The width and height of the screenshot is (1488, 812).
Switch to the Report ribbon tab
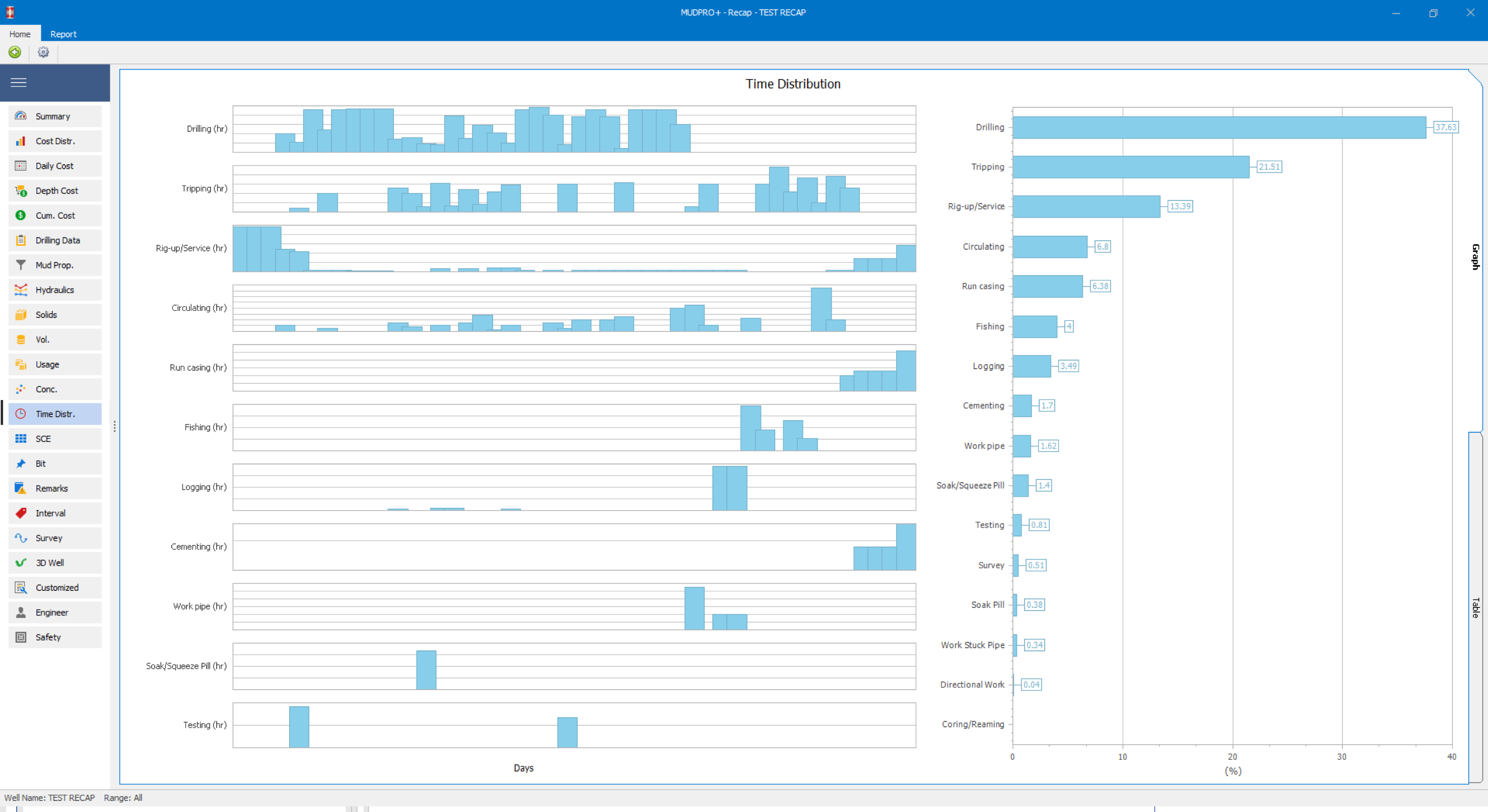click(x=63, y=34)
